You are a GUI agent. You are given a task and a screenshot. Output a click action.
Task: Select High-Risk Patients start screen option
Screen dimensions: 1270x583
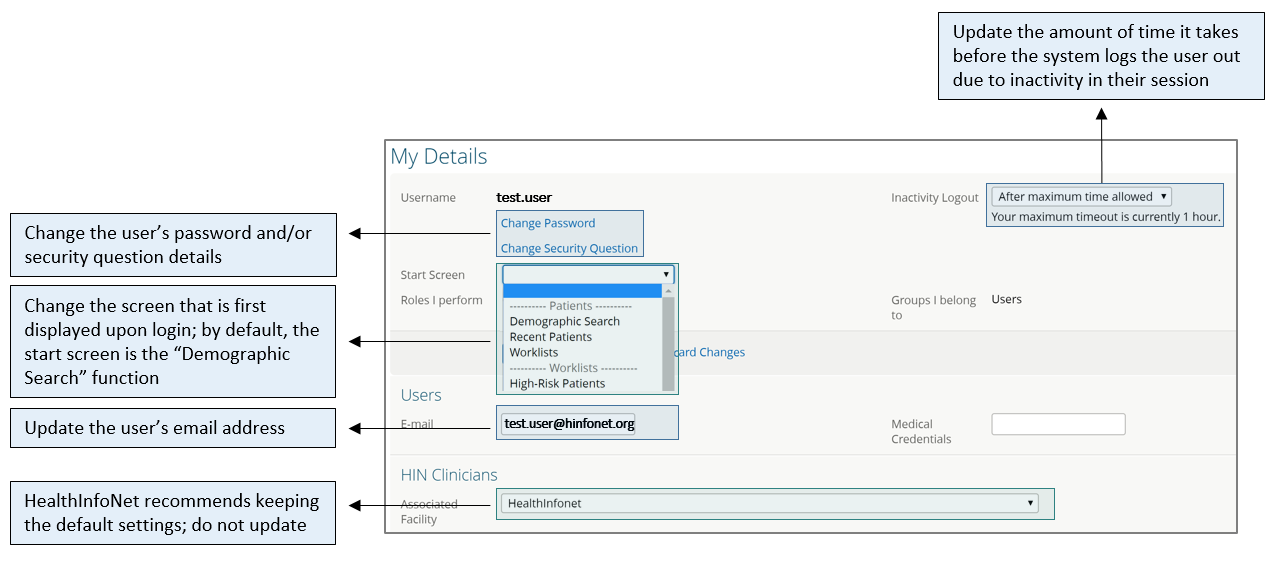coord(557,383)
